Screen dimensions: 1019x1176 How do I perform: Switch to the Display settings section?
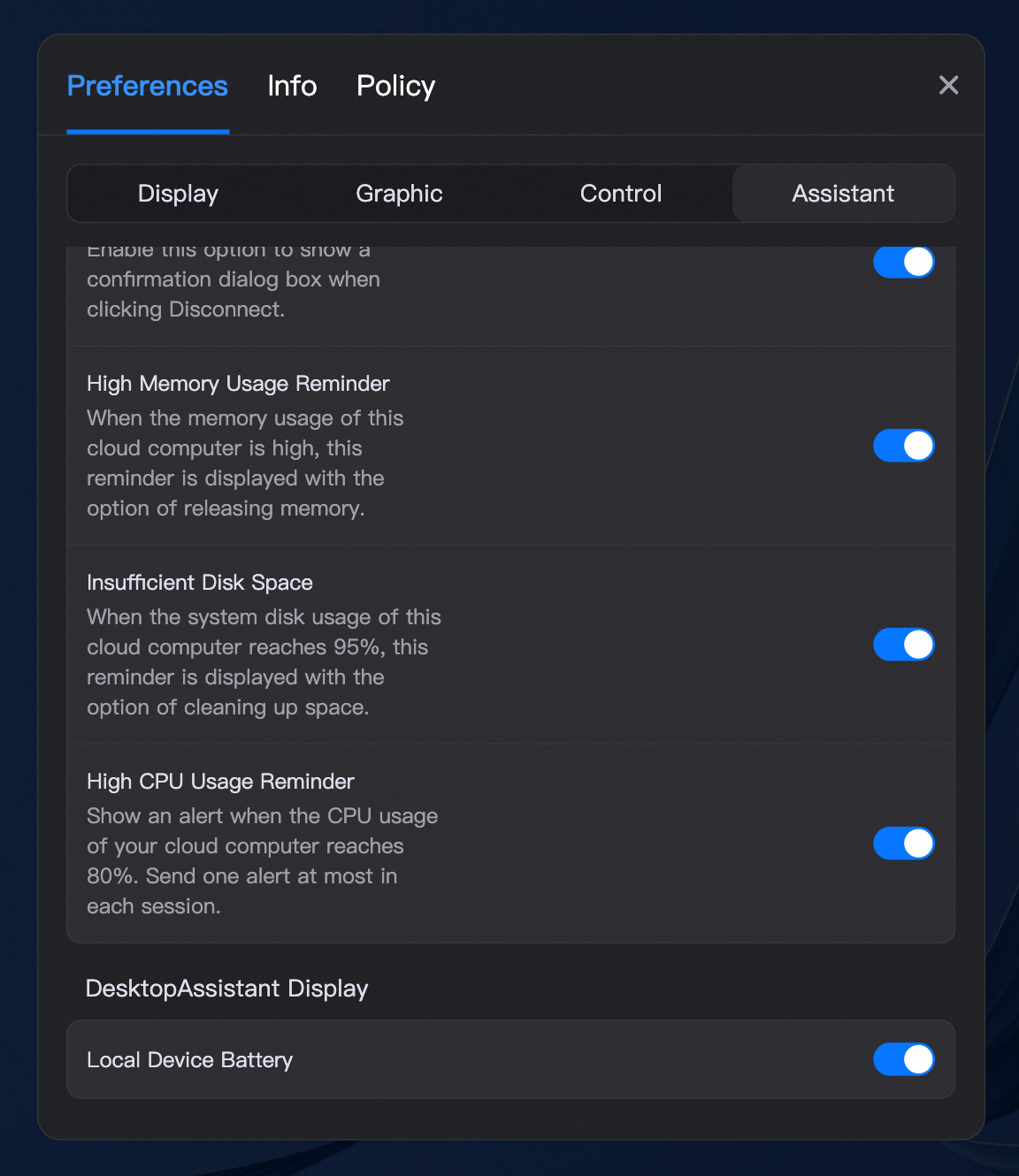click(x=177, y=193)
